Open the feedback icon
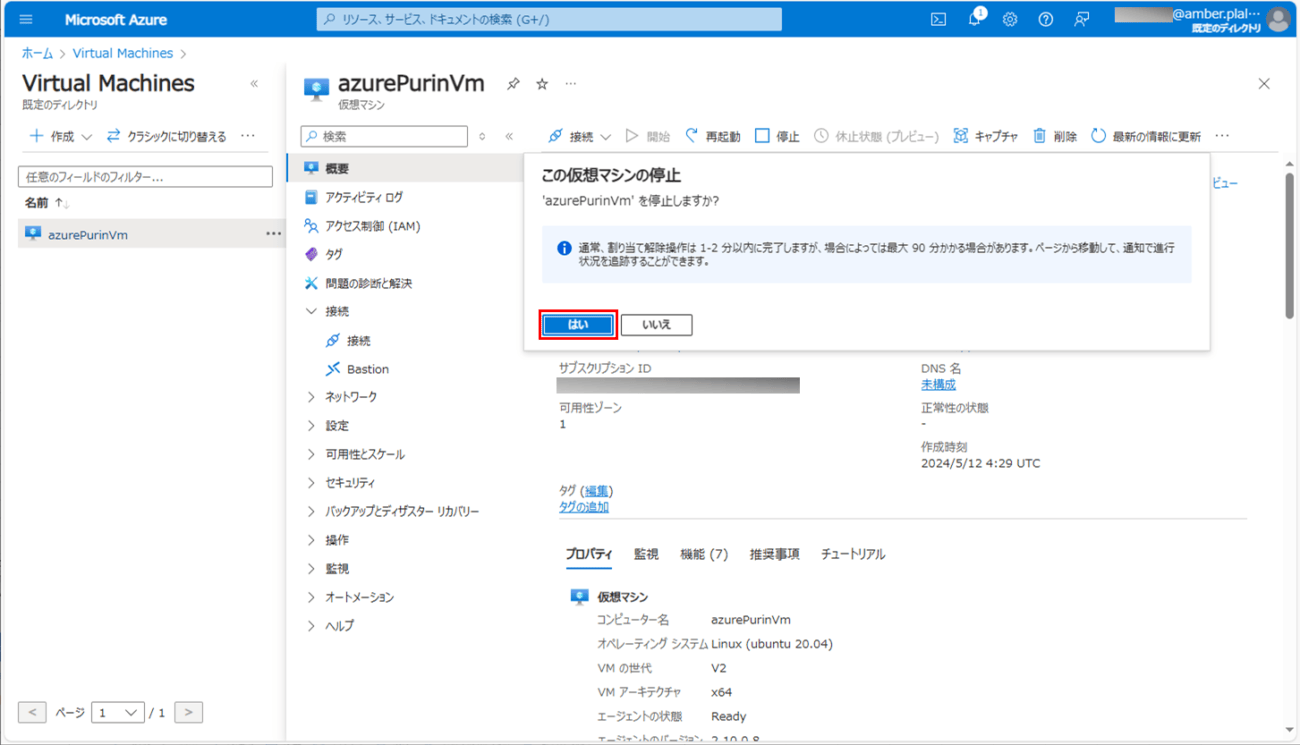 coord(1081,19)
